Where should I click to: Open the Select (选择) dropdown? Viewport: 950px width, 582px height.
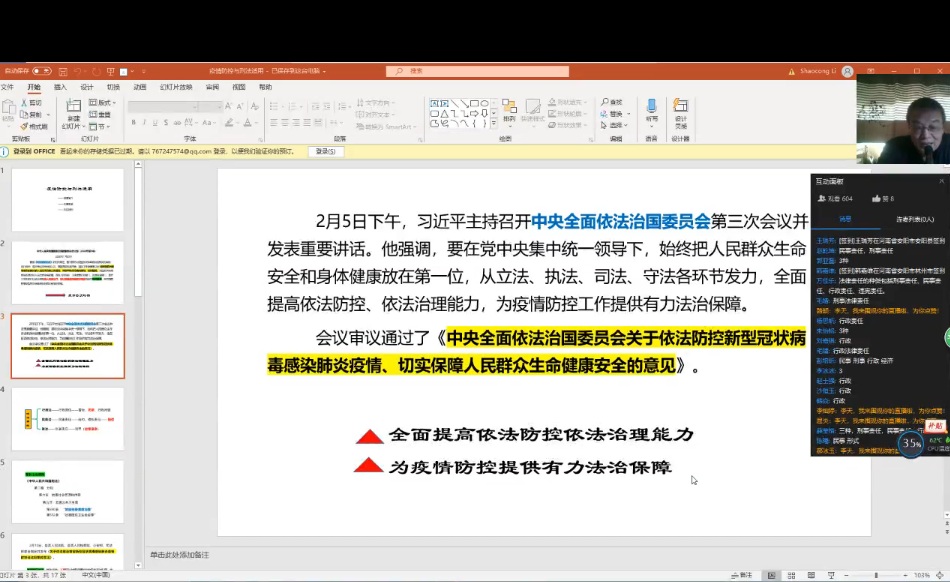(x=614, y=125)
